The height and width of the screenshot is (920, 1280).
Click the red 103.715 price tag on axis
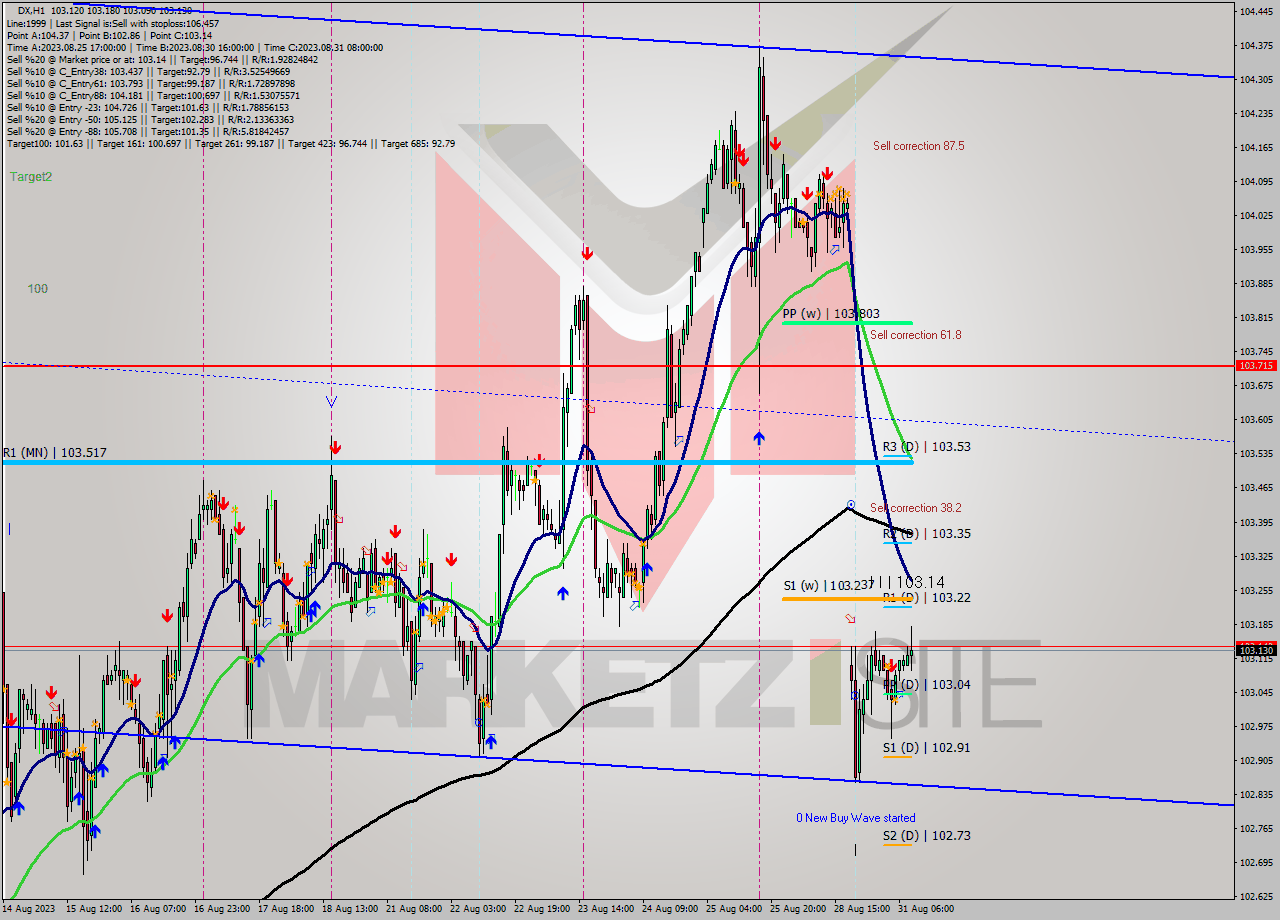click(1256, 366)
